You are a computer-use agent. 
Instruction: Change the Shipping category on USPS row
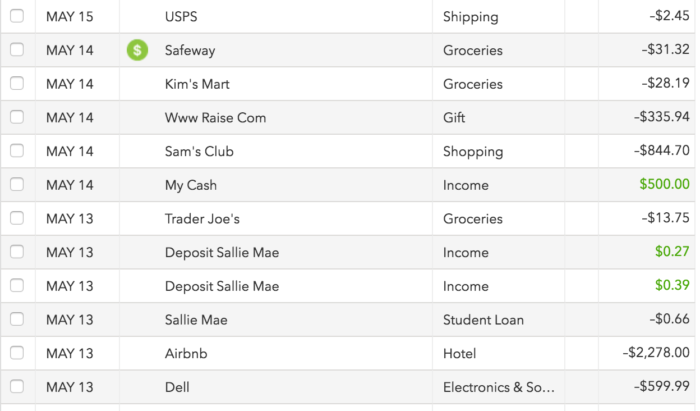[x=471, y=17]
